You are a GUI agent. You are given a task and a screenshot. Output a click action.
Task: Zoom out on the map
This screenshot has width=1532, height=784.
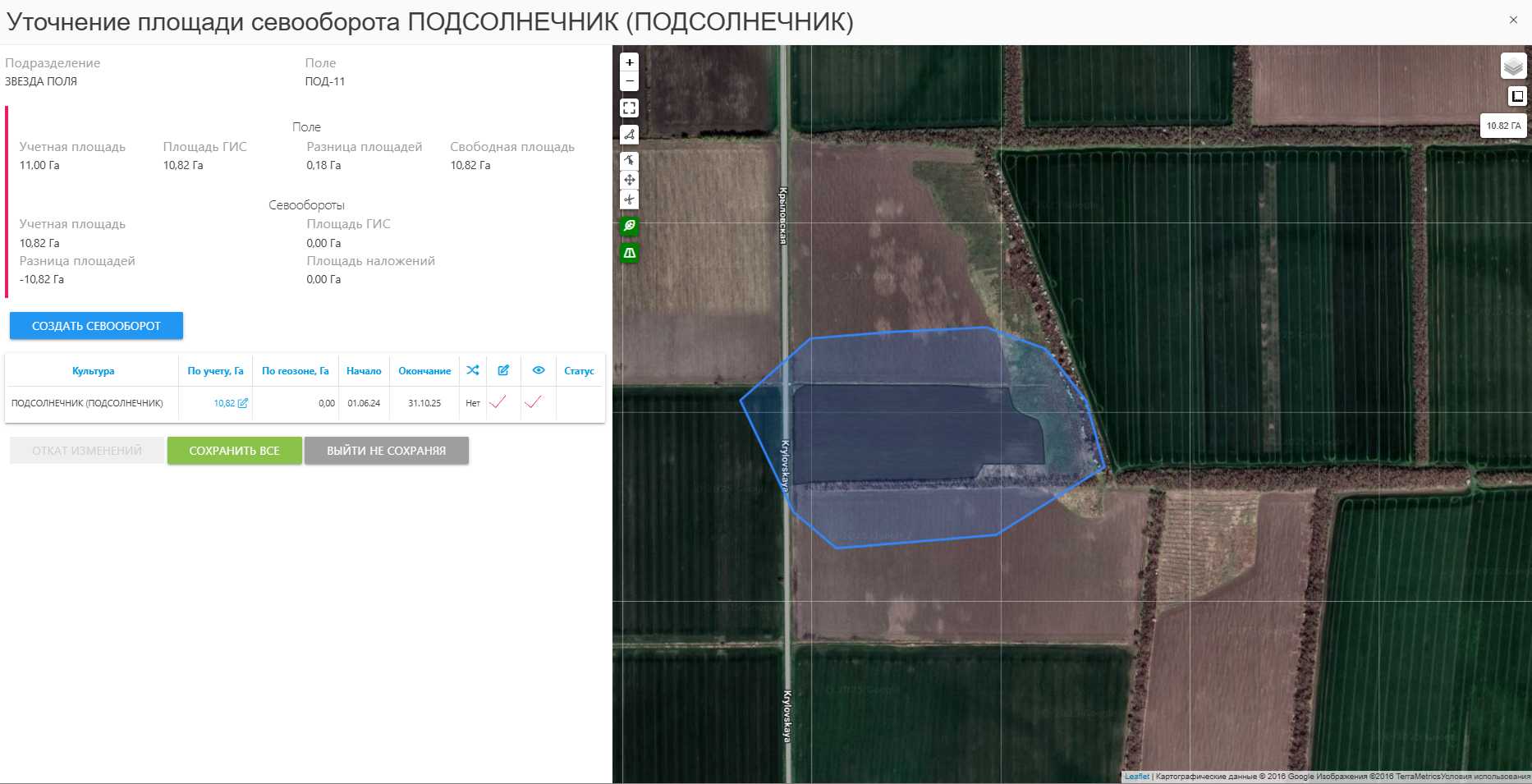tap(630, 81)
